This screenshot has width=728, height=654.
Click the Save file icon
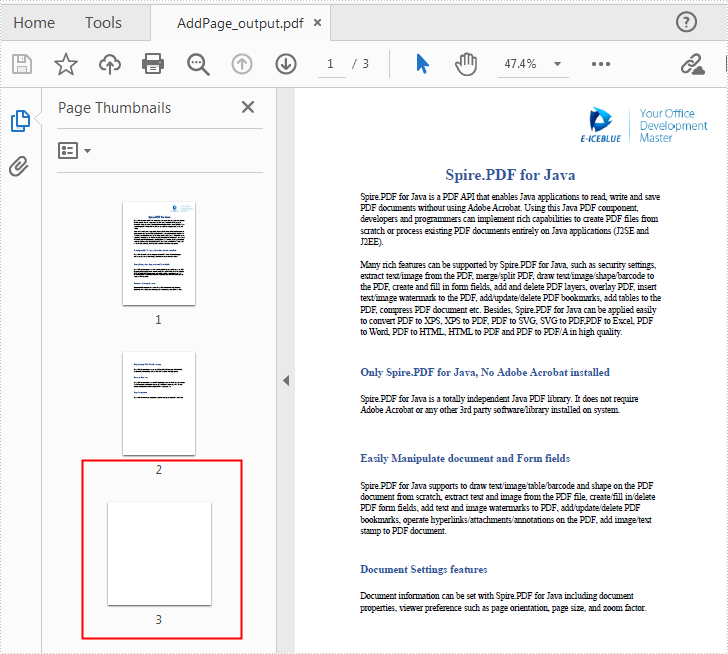pos(22,64)
